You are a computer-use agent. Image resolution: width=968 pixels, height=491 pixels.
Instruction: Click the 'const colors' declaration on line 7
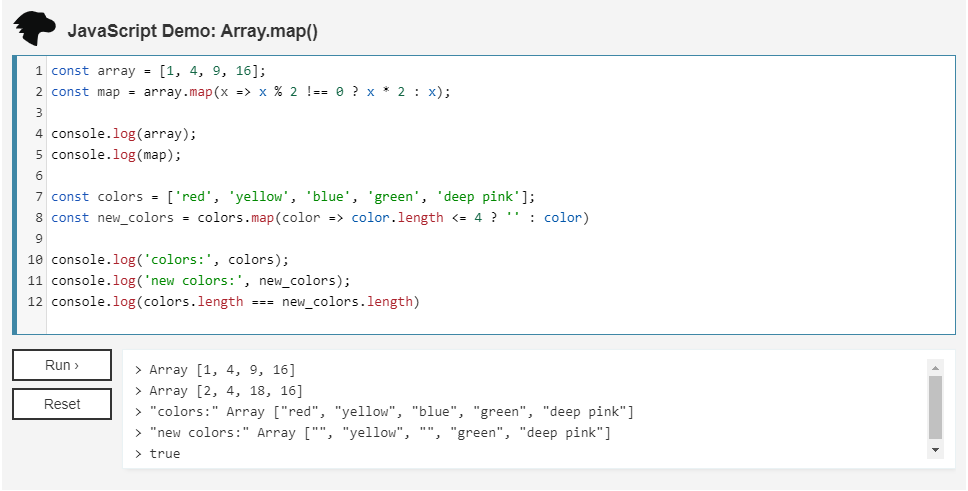point(293,197)
